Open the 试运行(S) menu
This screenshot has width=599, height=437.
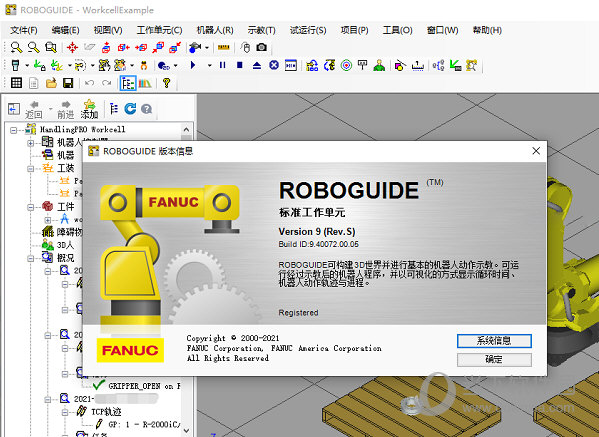(308, 30)
